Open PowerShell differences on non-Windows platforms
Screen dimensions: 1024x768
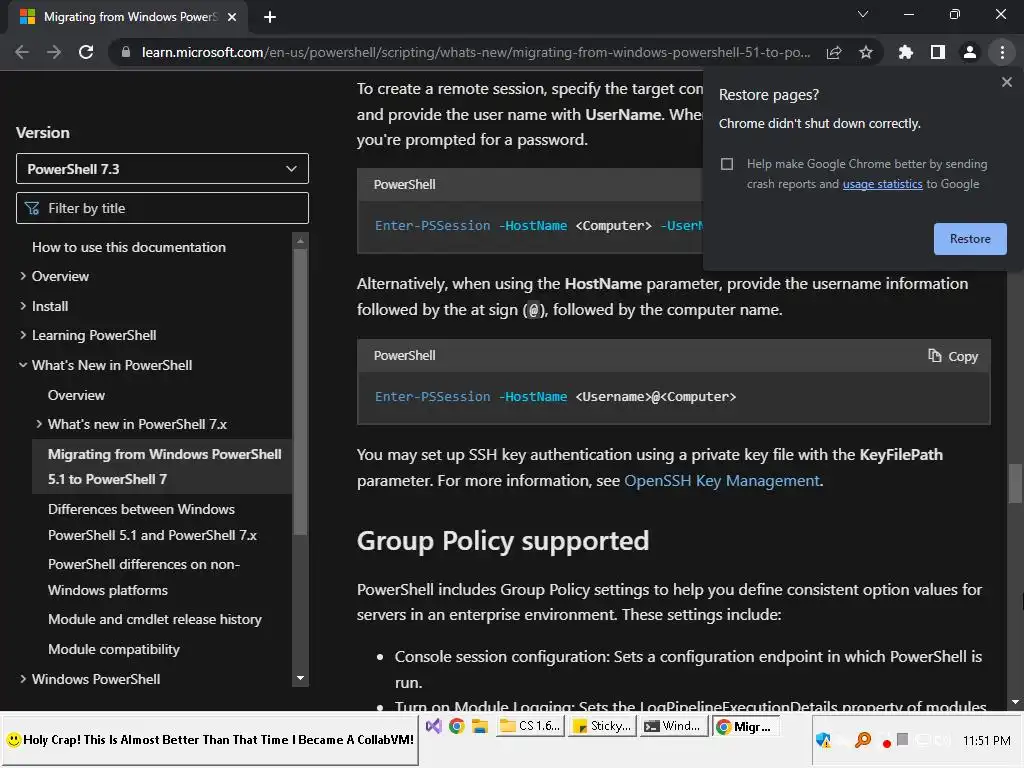[144, 577]
